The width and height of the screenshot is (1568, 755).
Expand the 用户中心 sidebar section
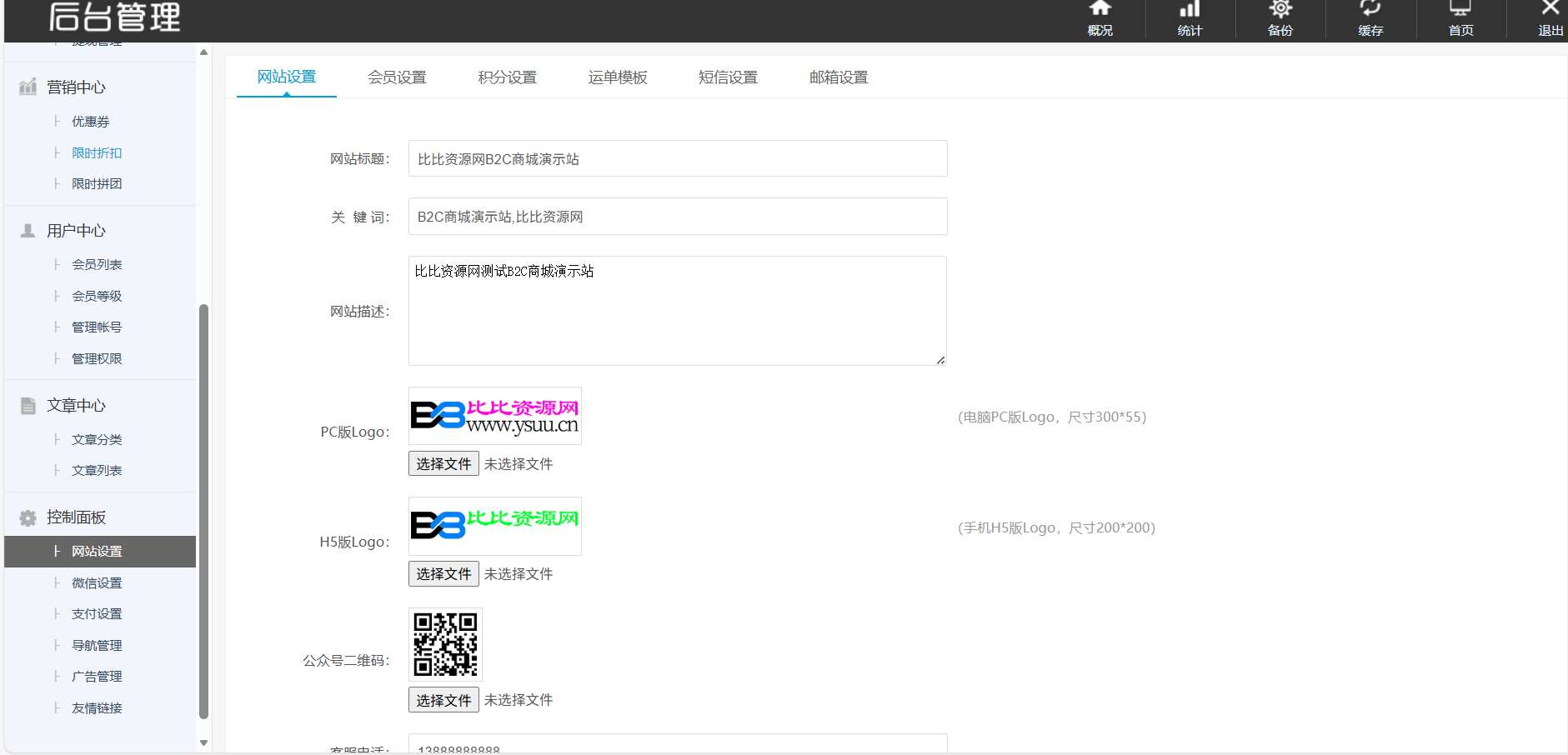pyautogui.click(x=76, y=231)
